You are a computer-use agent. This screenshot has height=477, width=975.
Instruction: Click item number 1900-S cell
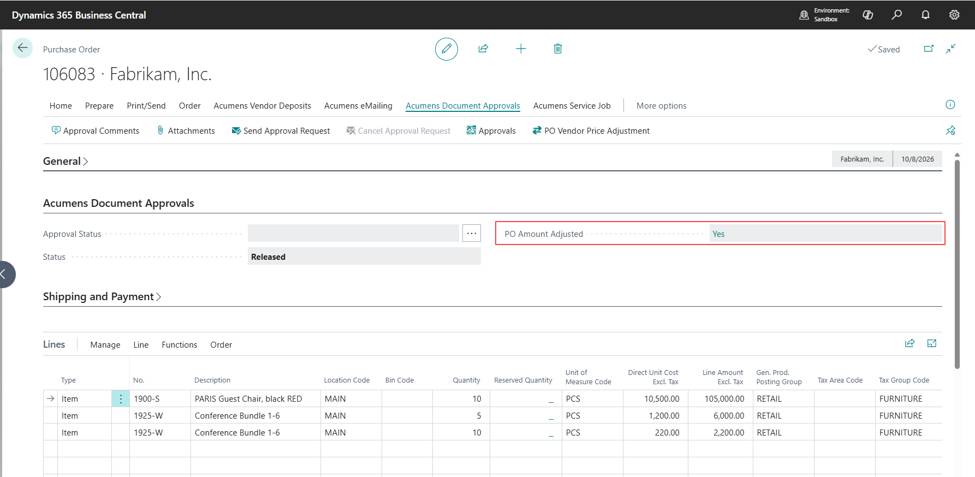click(160, 399)
